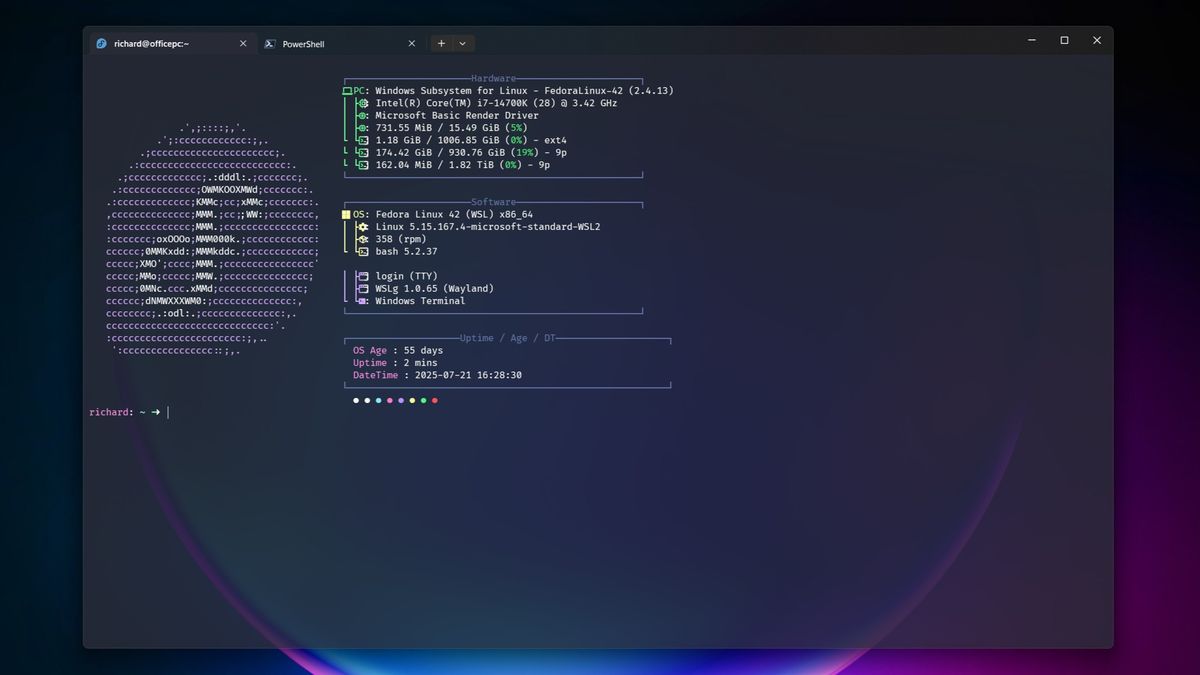Click the GPU icon next to Microsoft Basic Render Driver

point(362,115)
